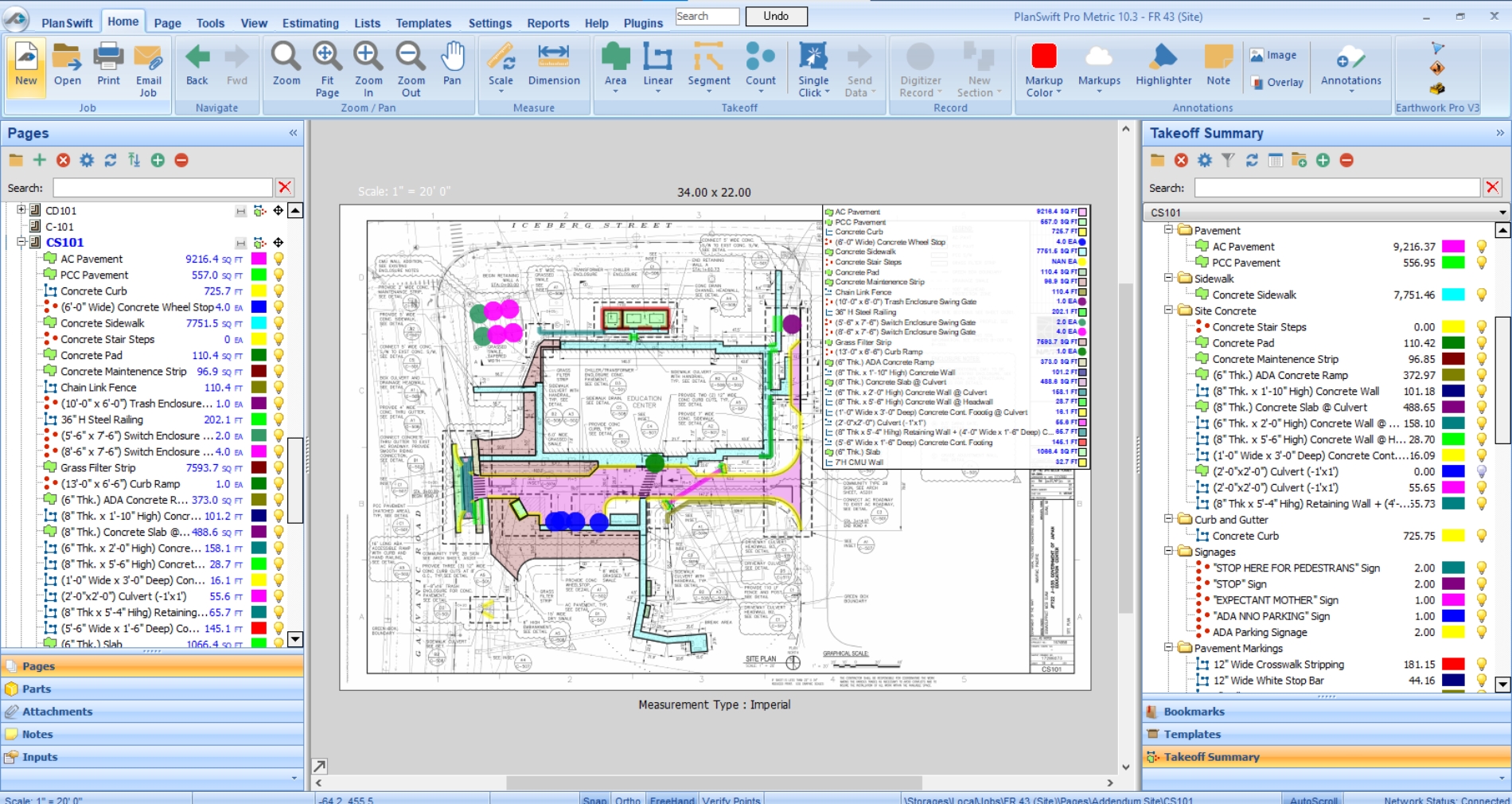The height and width of the screenshot is (804, 1512).
Task: Open the Bookmarks panel section
Action: 1194,712
